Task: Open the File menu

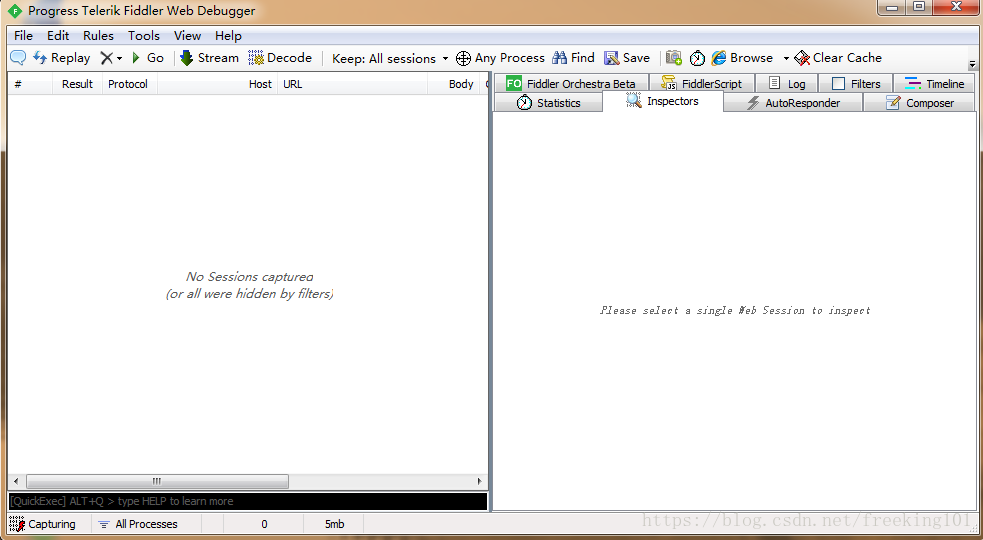Action: (x=23, y=36)
